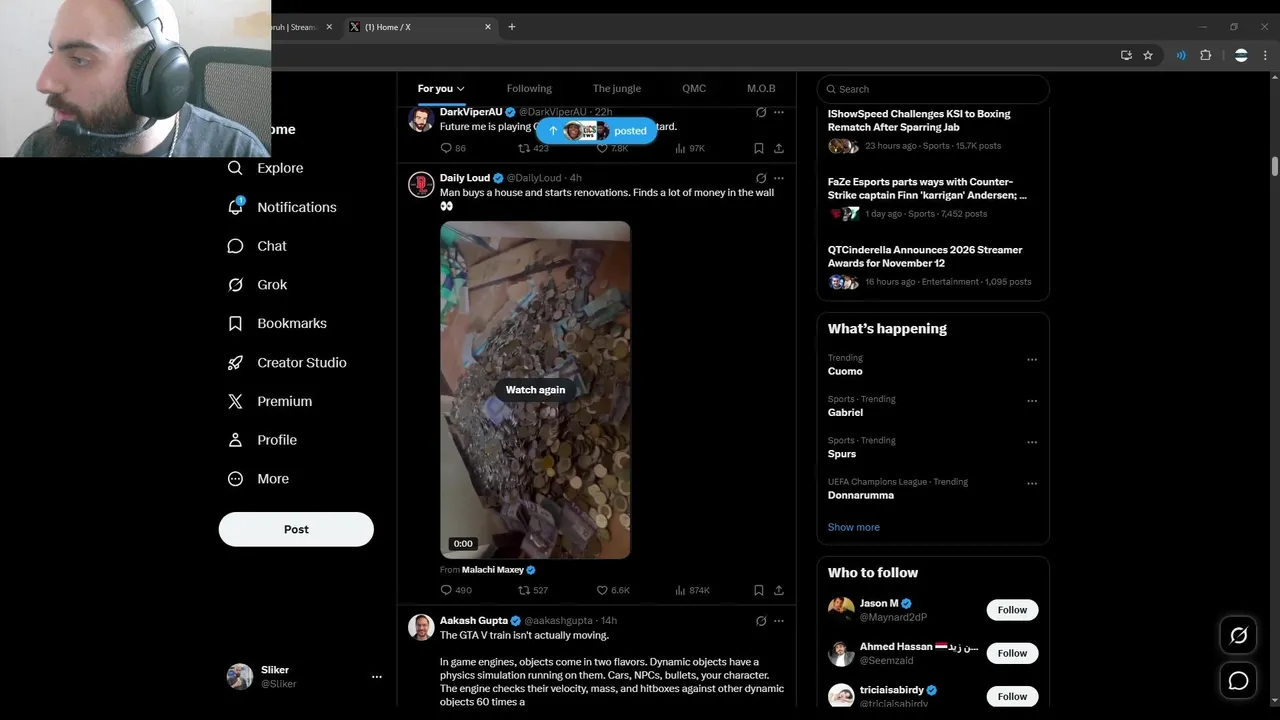Share the DarkViperAU post
The image size is (1280, 720).
(779, 148)
